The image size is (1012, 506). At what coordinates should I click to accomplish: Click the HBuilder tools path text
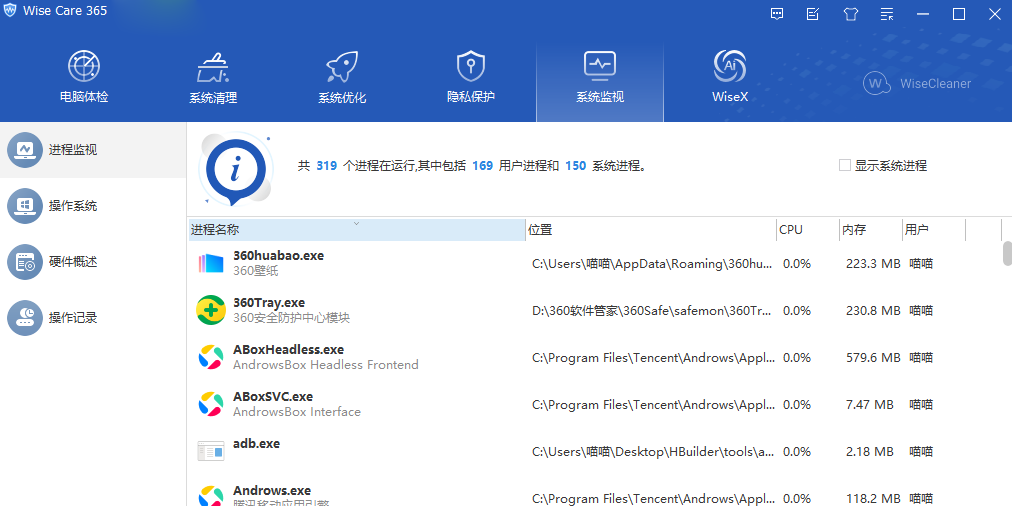tap(653, 452)
